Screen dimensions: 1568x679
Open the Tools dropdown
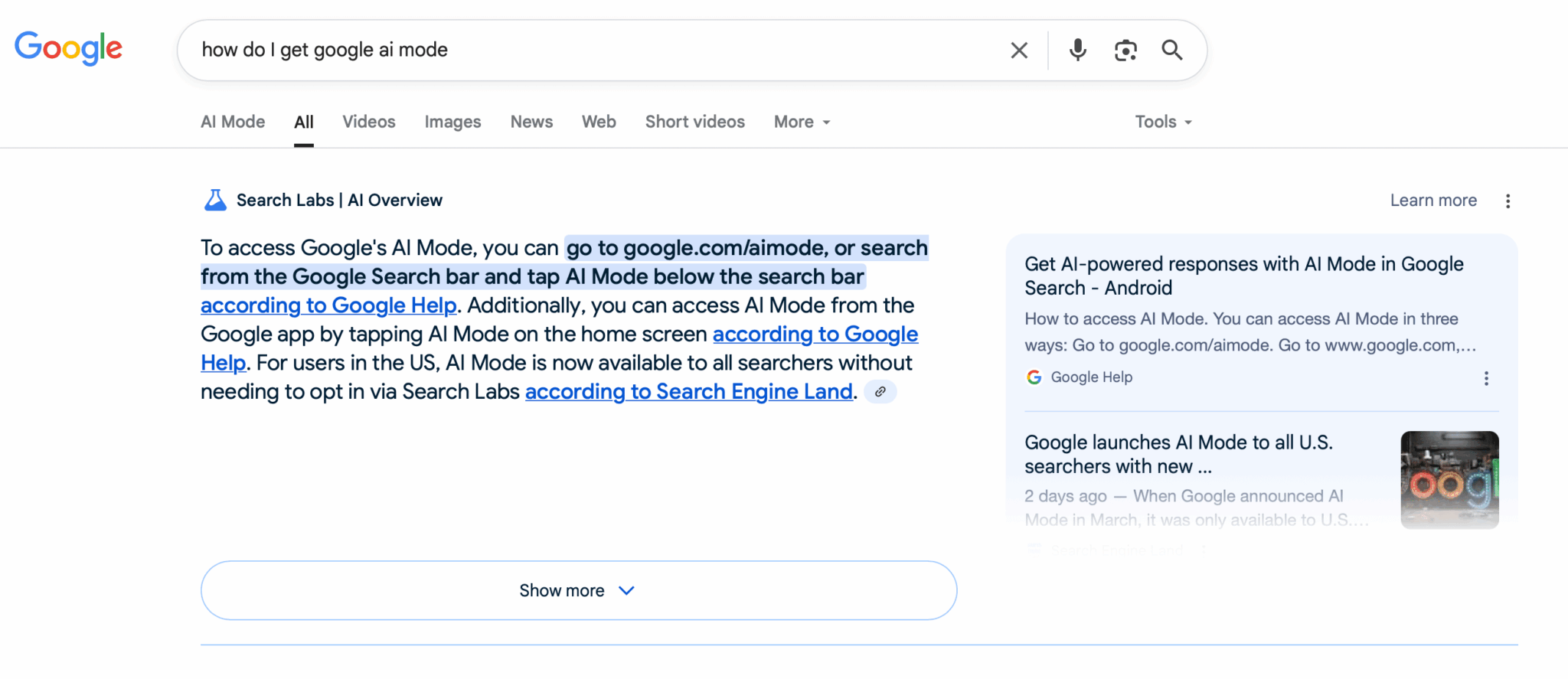pos(1163,122)
